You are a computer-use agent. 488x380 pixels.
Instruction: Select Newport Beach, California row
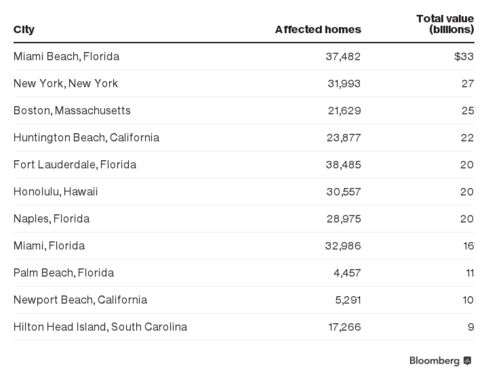[x=244, y=300]
